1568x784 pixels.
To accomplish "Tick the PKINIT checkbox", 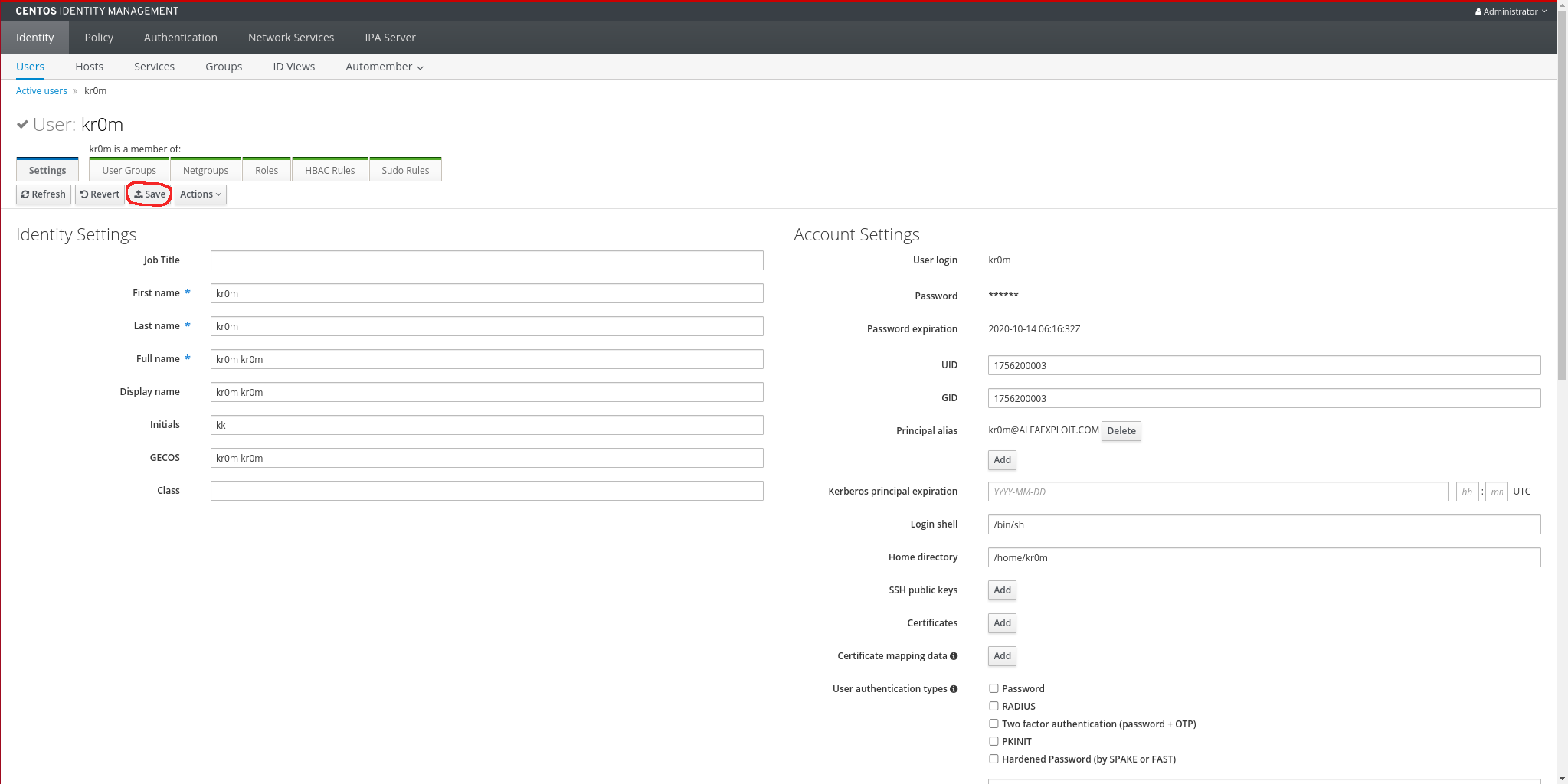I will click(994, 741).
